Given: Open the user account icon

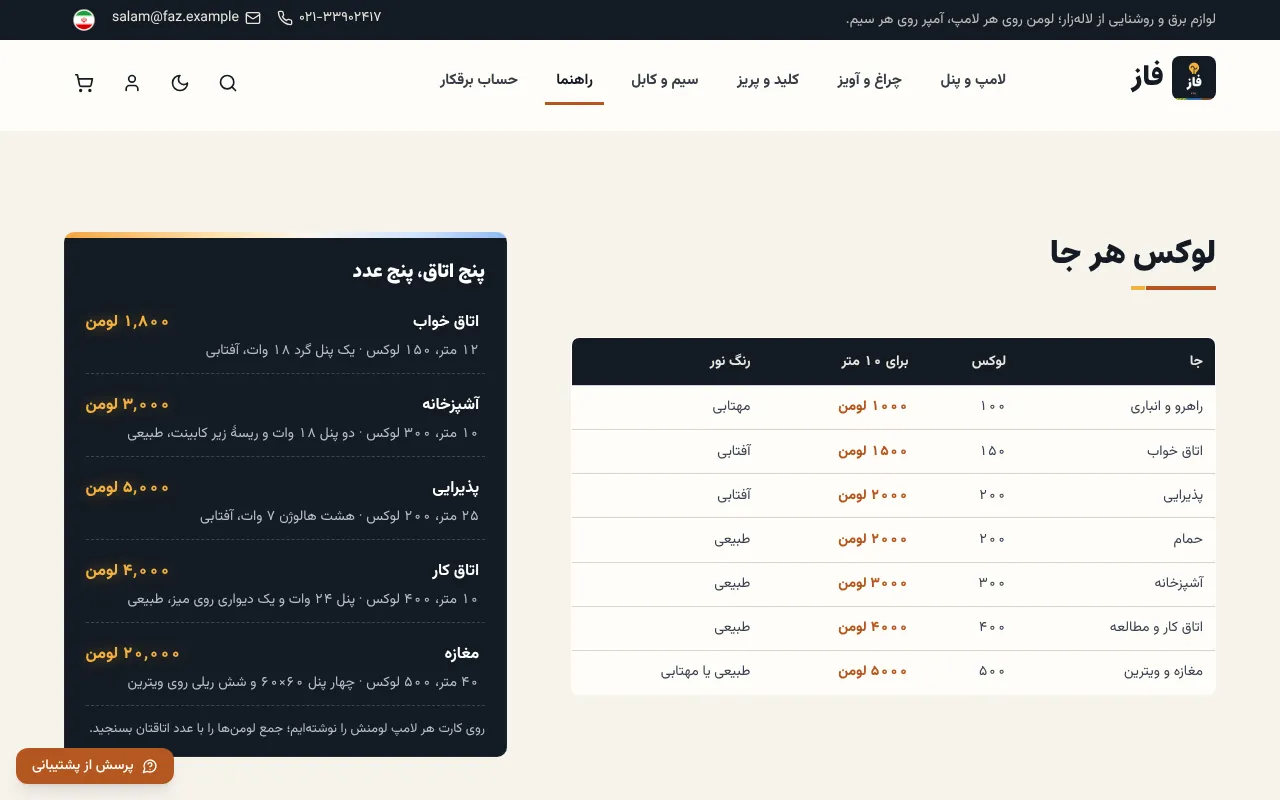Looking at the screenshot, I should [x=132, y=83].
